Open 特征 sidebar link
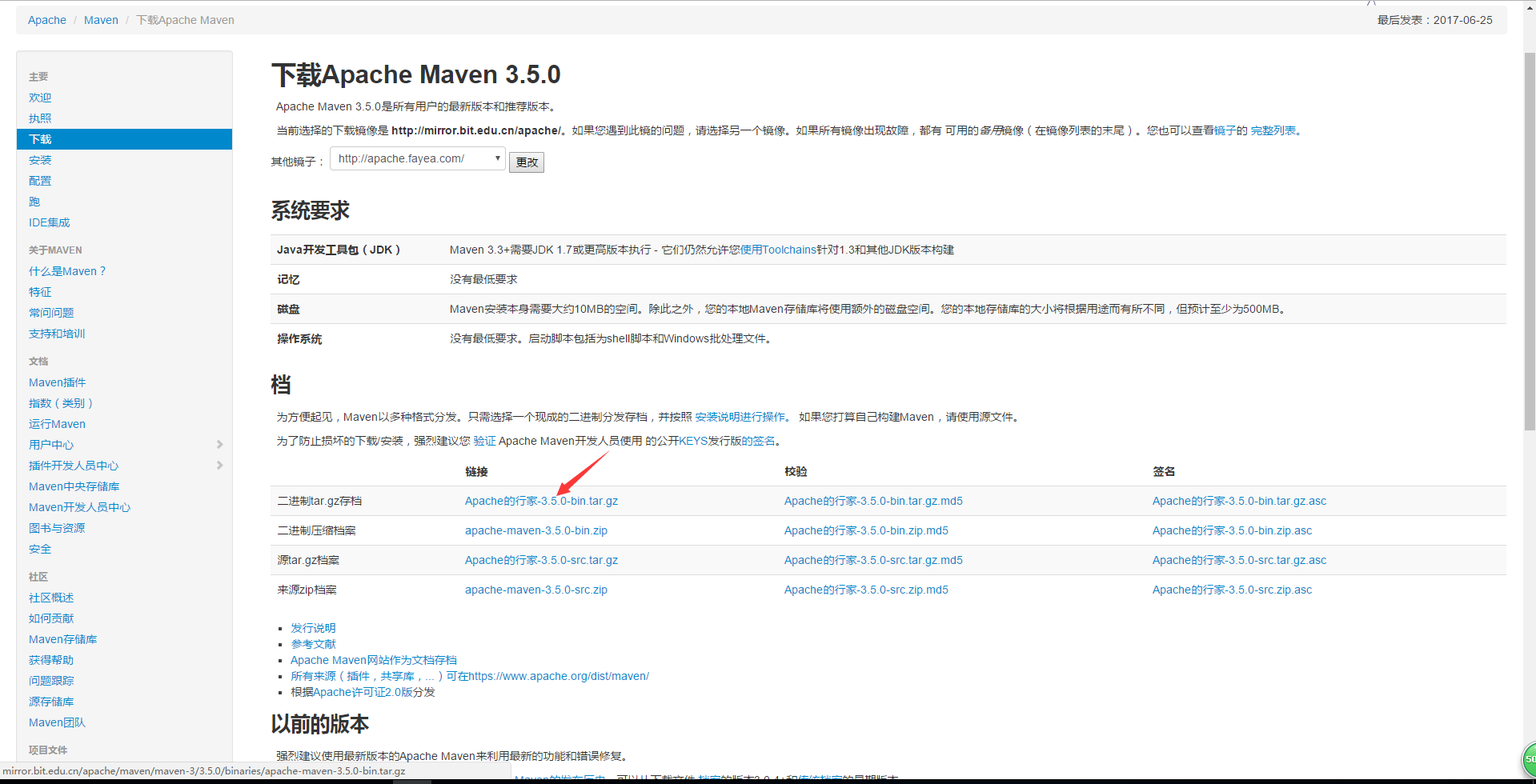Viewport: 1536px width, 784px height. pyautogui.click(x=40, y=292)
